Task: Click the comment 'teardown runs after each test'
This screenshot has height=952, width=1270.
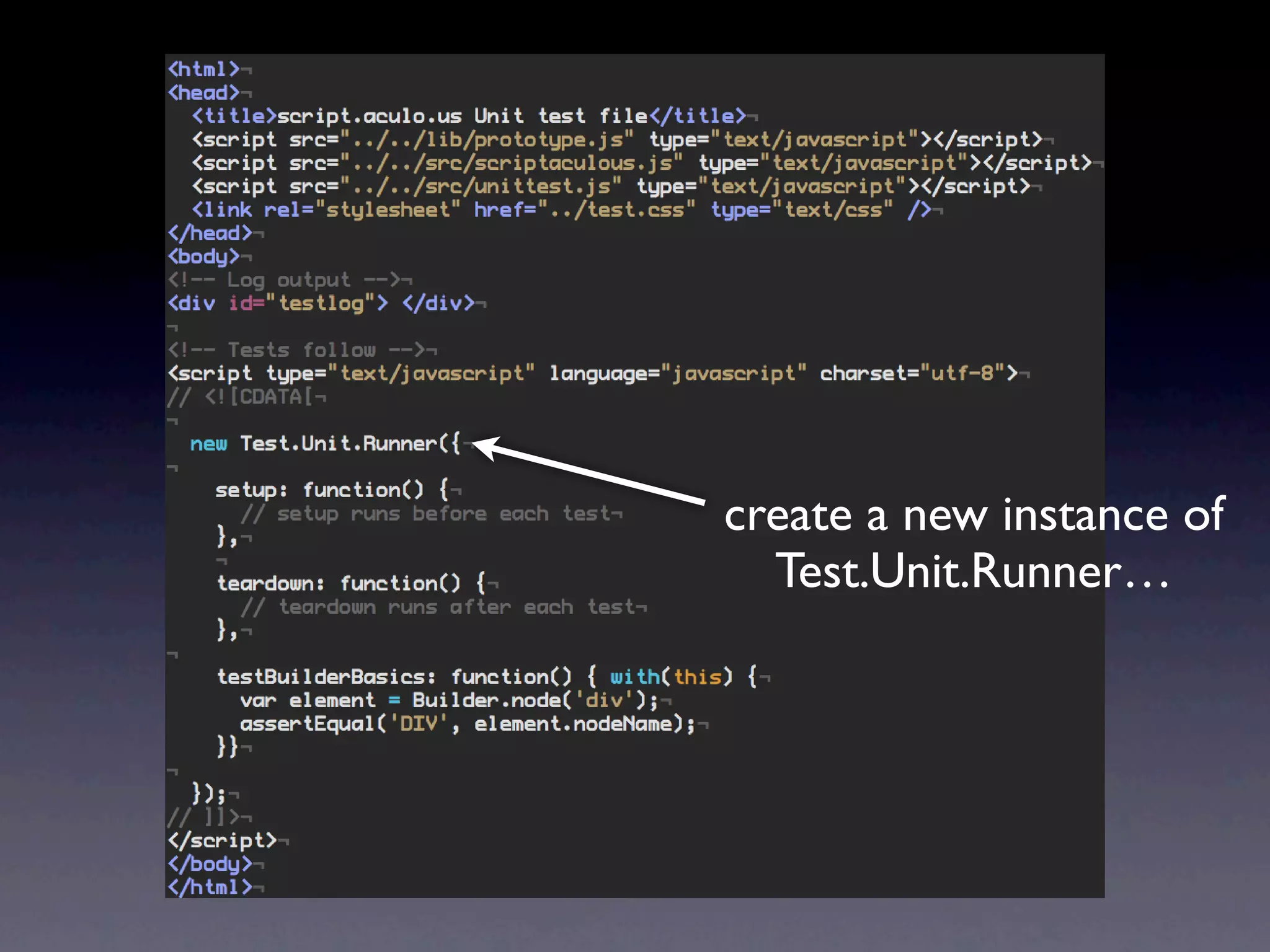Action: point(438,607)
